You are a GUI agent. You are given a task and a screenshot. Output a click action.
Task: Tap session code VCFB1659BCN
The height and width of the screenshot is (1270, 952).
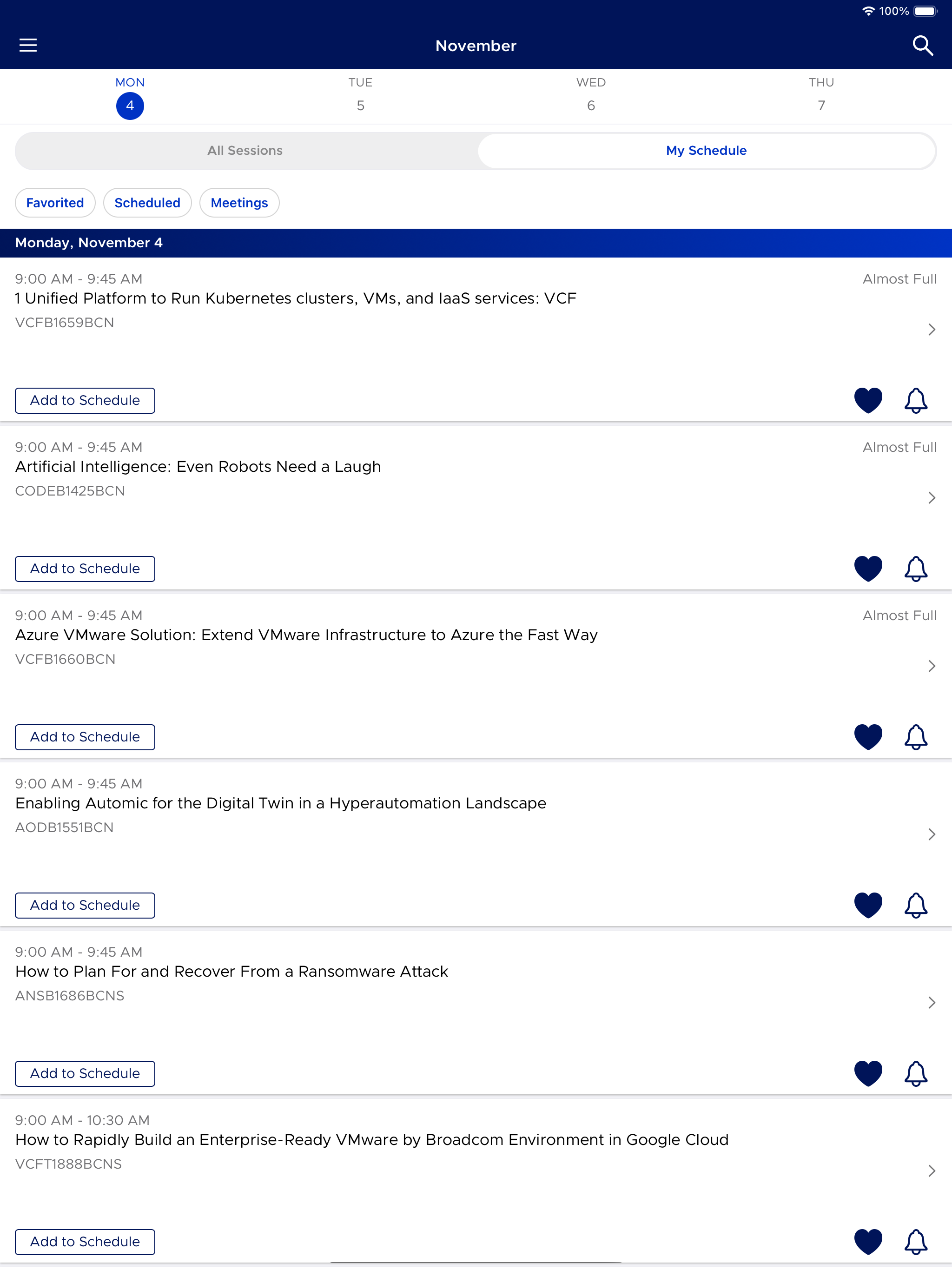click(65, 323)
